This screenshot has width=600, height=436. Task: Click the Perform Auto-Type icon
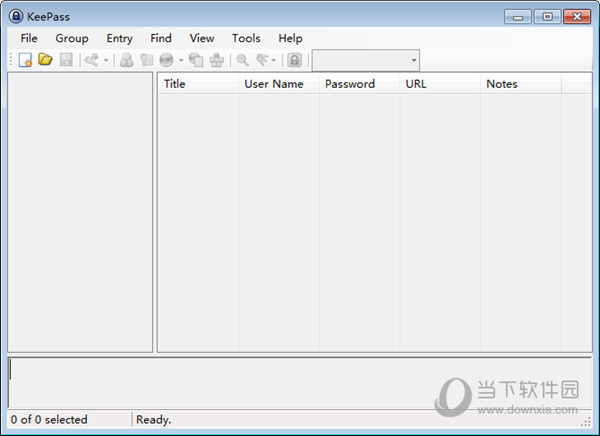[x=217, y=60]
